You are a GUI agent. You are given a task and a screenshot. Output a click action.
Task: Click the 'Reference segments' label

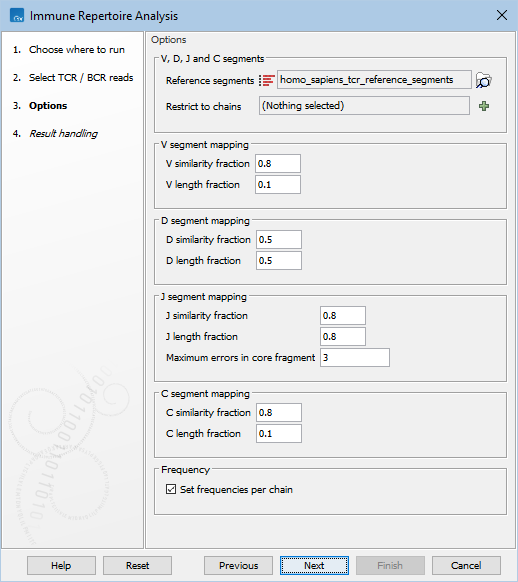[x=210, y=81]
